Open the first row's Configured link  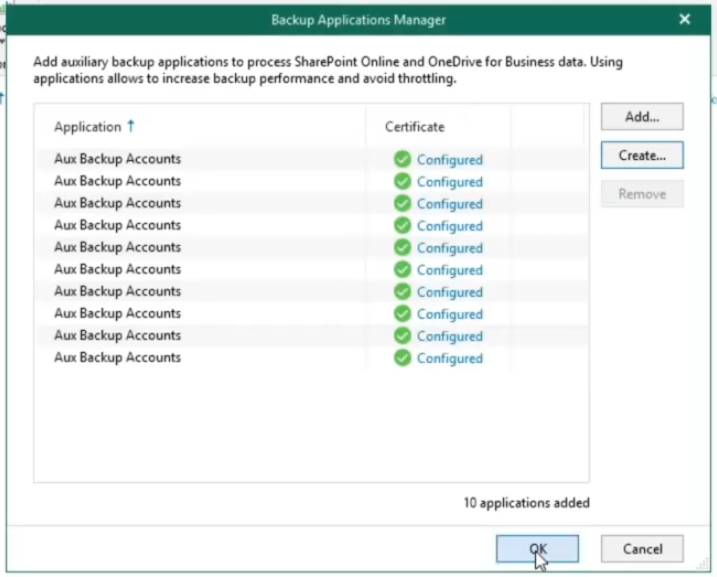(x=449, y=160)
